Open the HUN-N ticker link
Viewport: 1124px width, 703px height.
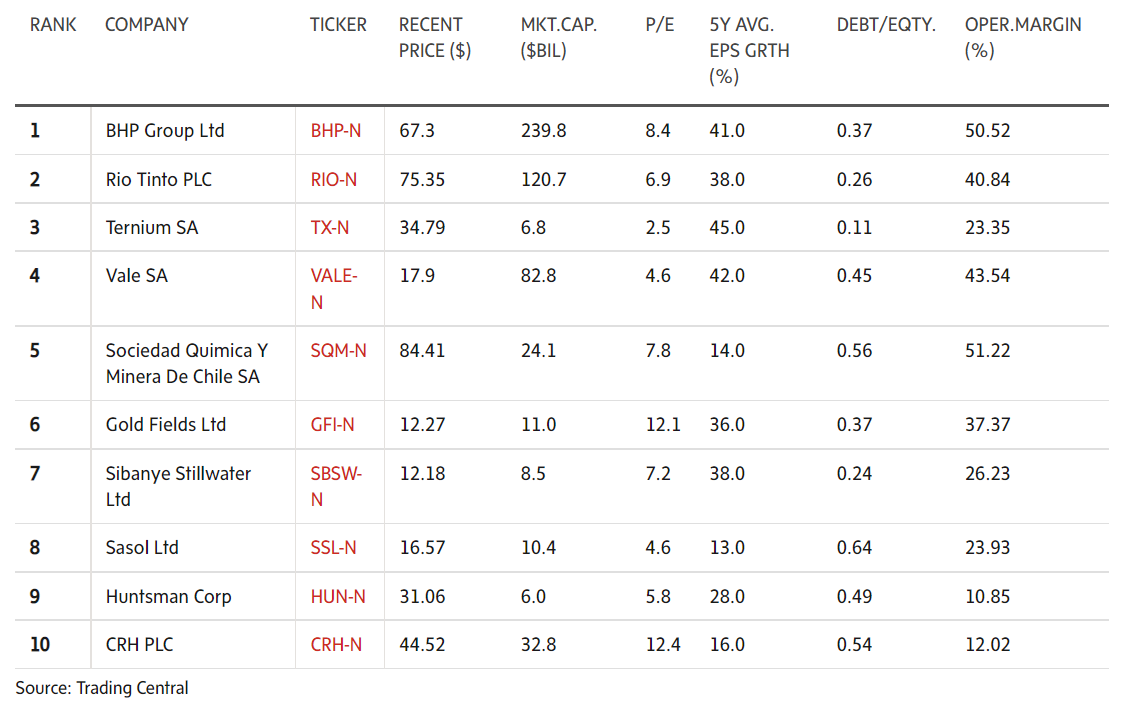tap(338, 597)
